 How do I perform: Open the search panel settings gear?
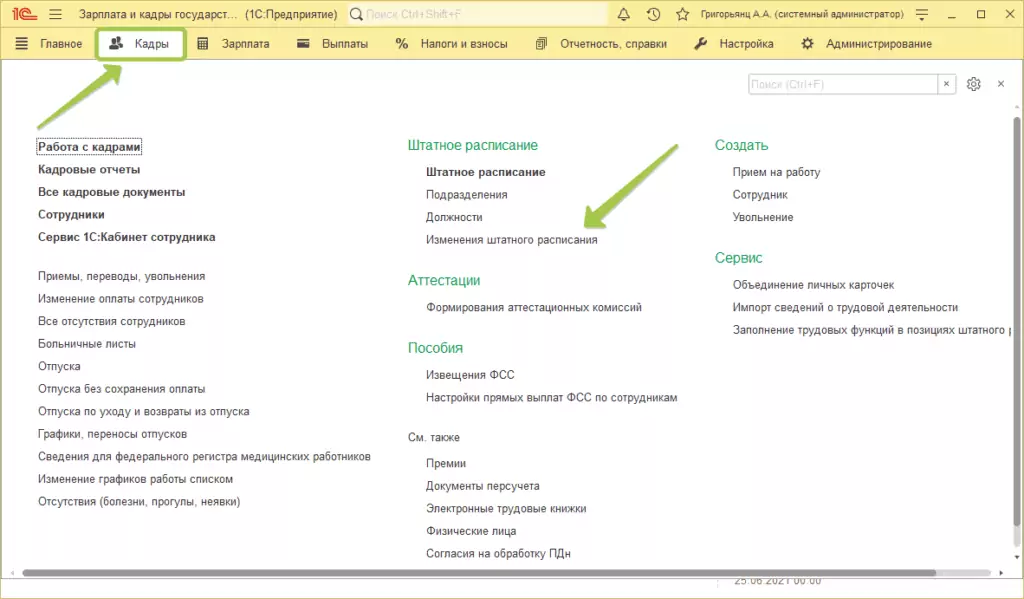tap(974, 85)
